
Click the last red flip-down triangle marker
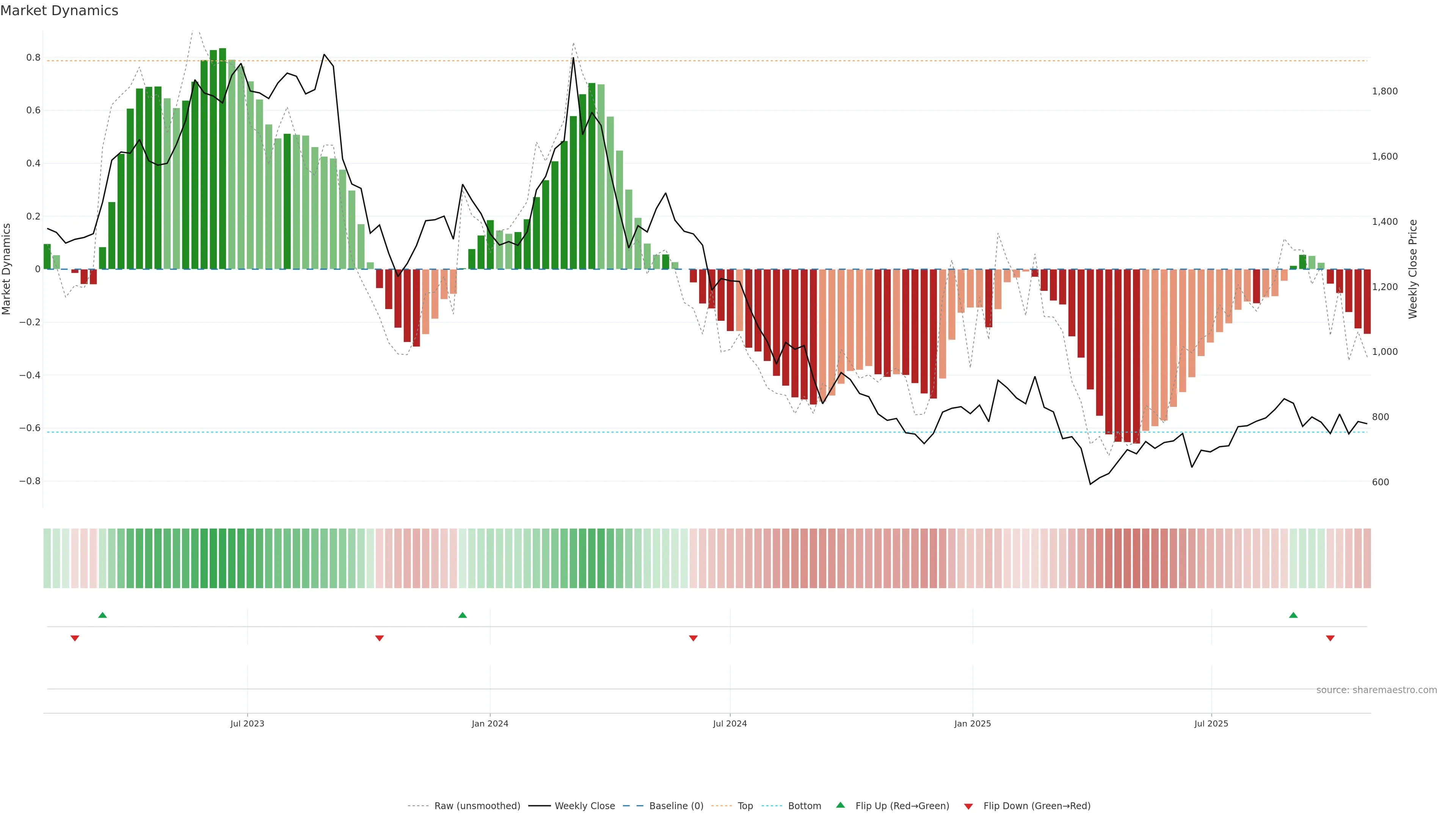click(x=1330, y=638)
